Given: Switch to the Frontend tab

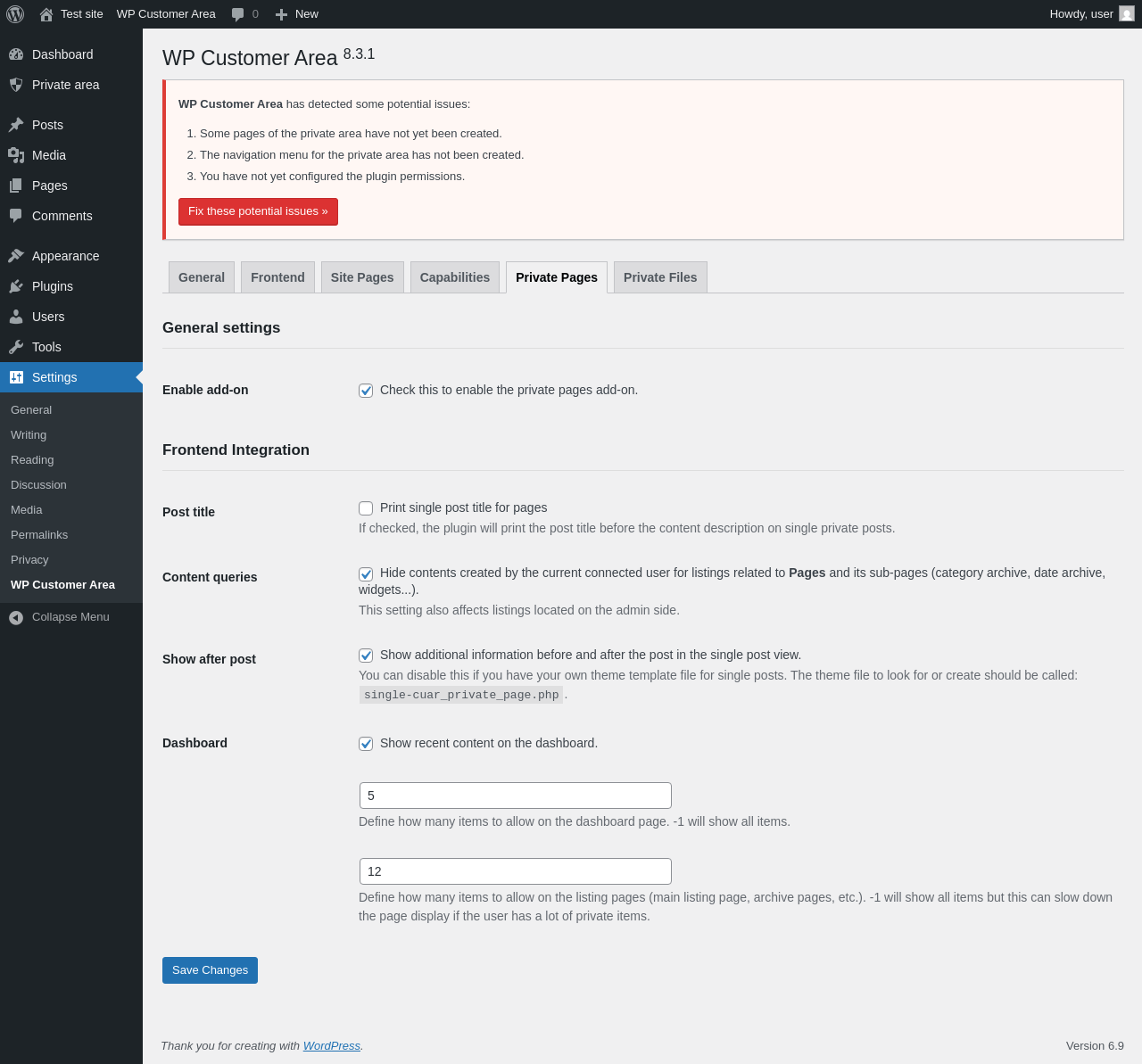Looking at the screenshot, I should (277, 277).
